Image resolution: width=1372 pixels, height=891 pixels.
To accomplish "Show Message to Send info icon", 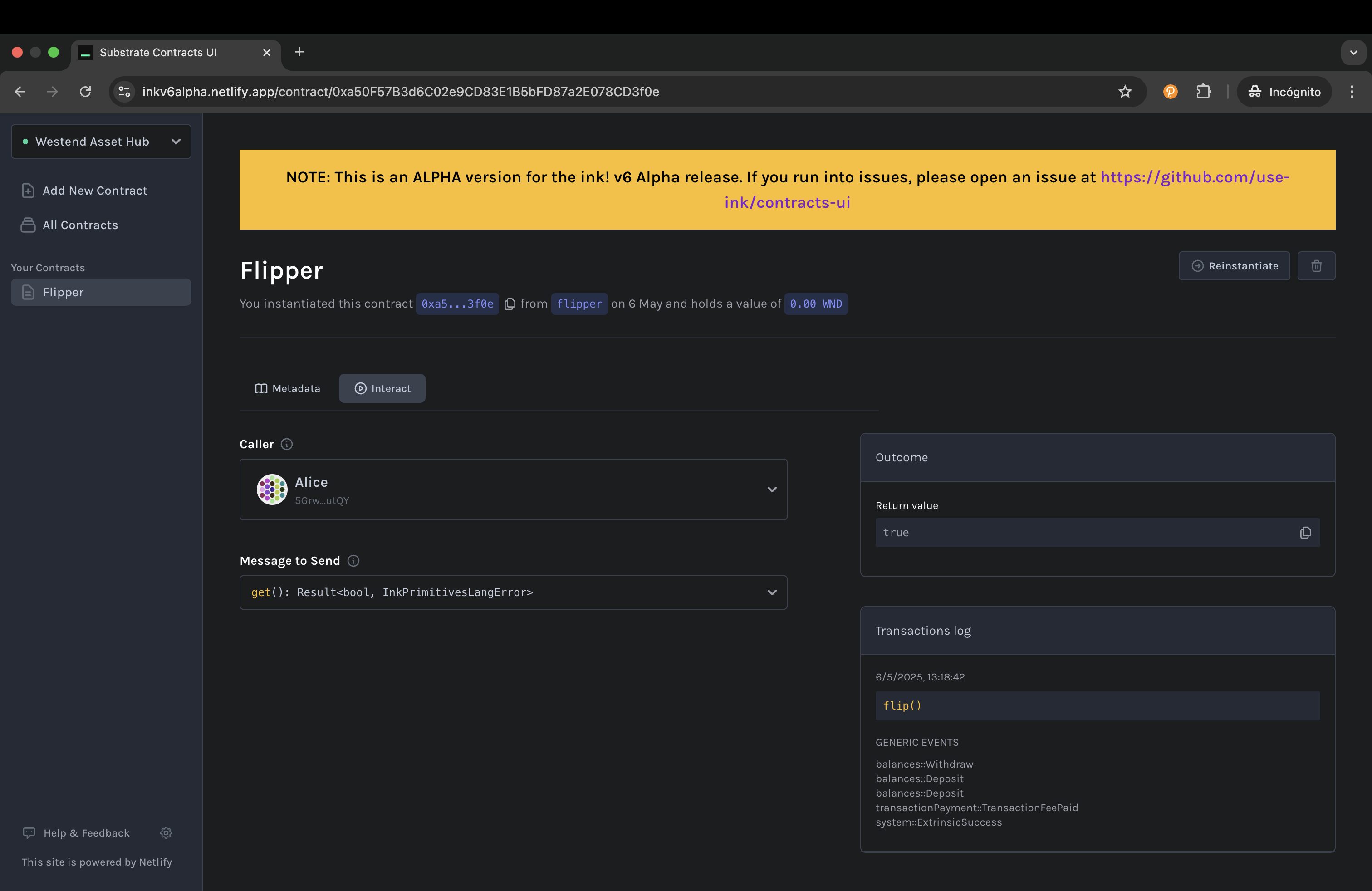I will (353, 561).
